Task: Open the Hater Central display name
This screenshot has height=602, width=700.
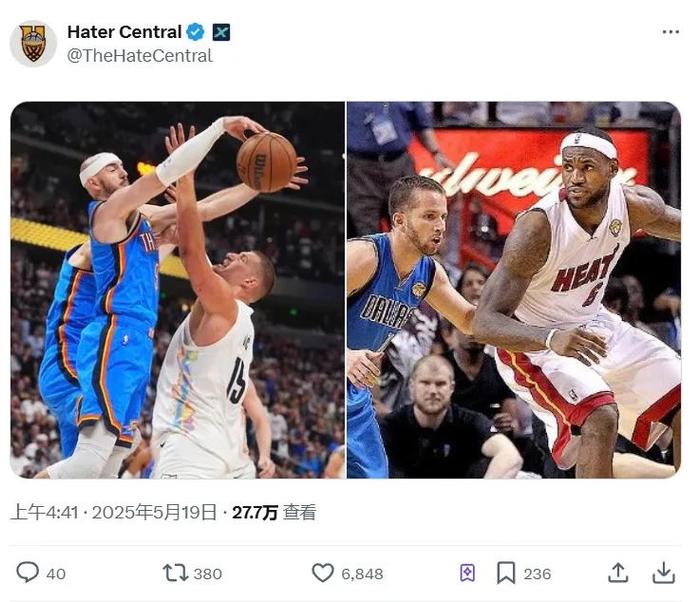Action: (124, 32)
